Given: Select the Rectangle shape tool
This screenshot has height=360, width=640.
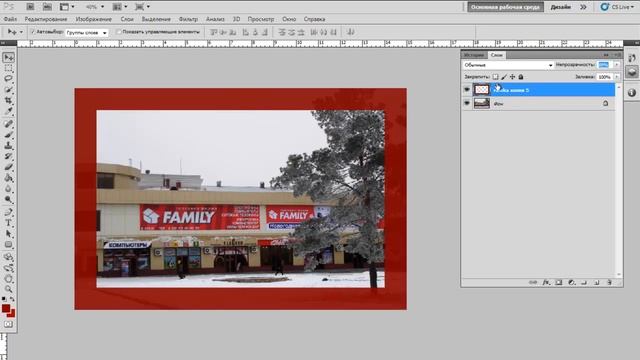Looking at the screenshot, I should pyautogui.click(x=9, y=244).
